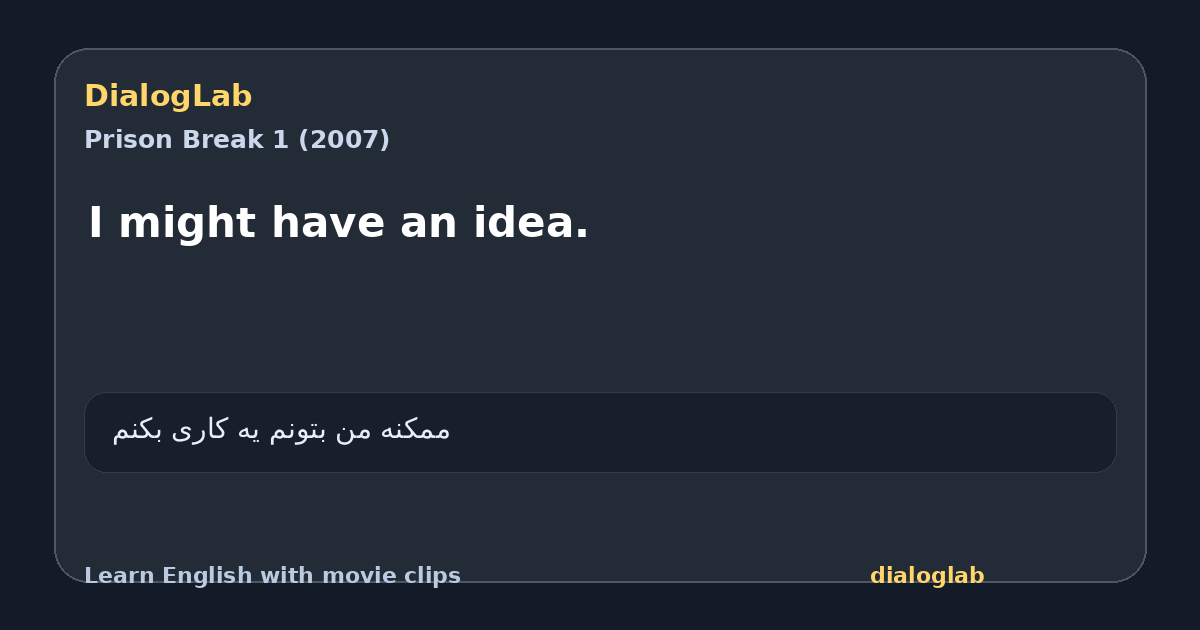This screenshot has width=1200, height=630.
Task: Click "Learn English with movie clips" tagline
Action: [272, 576]
